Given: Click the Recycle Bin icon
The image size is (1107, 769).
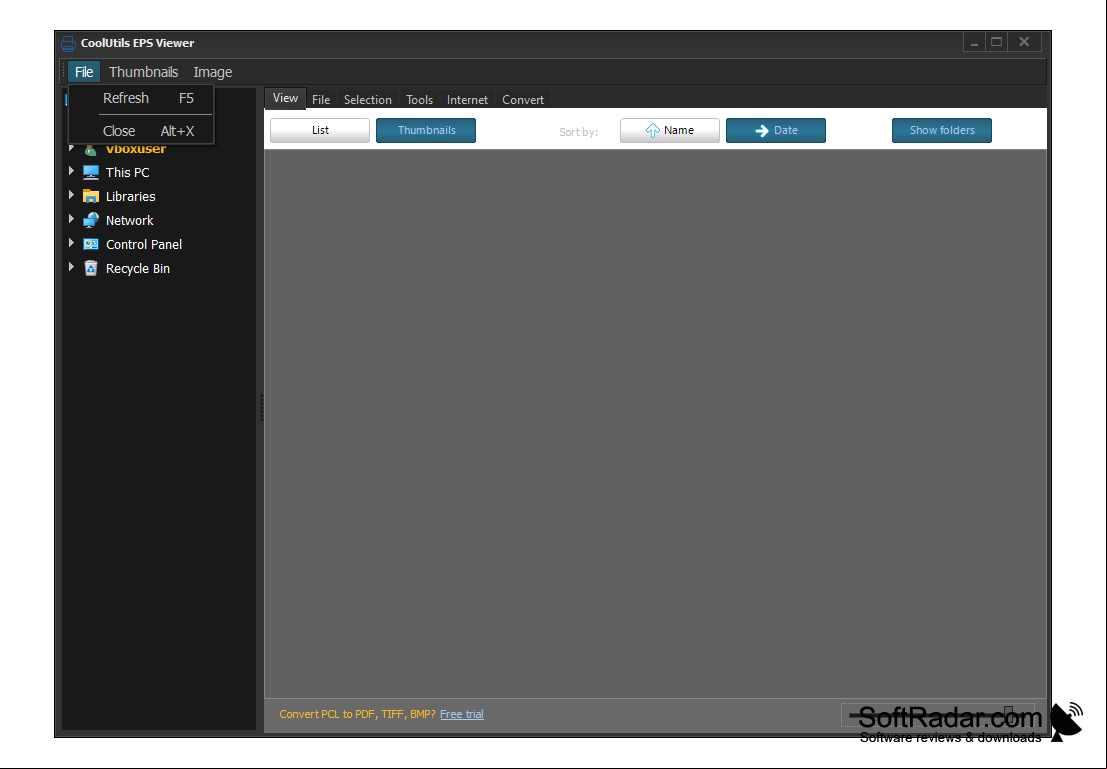Looking at the screenshot, I should pyautogui.click(x=90, y=268).
